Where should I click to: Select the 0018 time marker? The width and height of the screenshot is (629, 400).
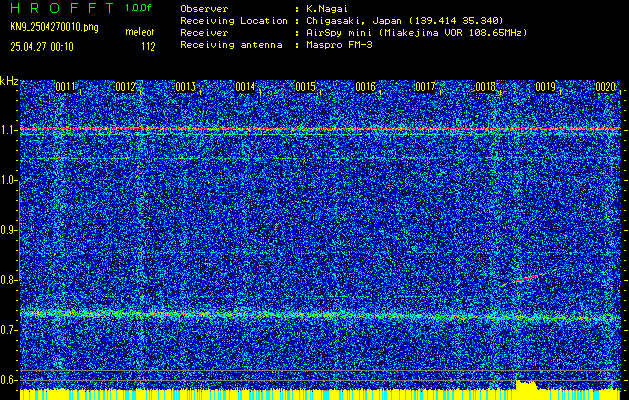coord(485,87)
